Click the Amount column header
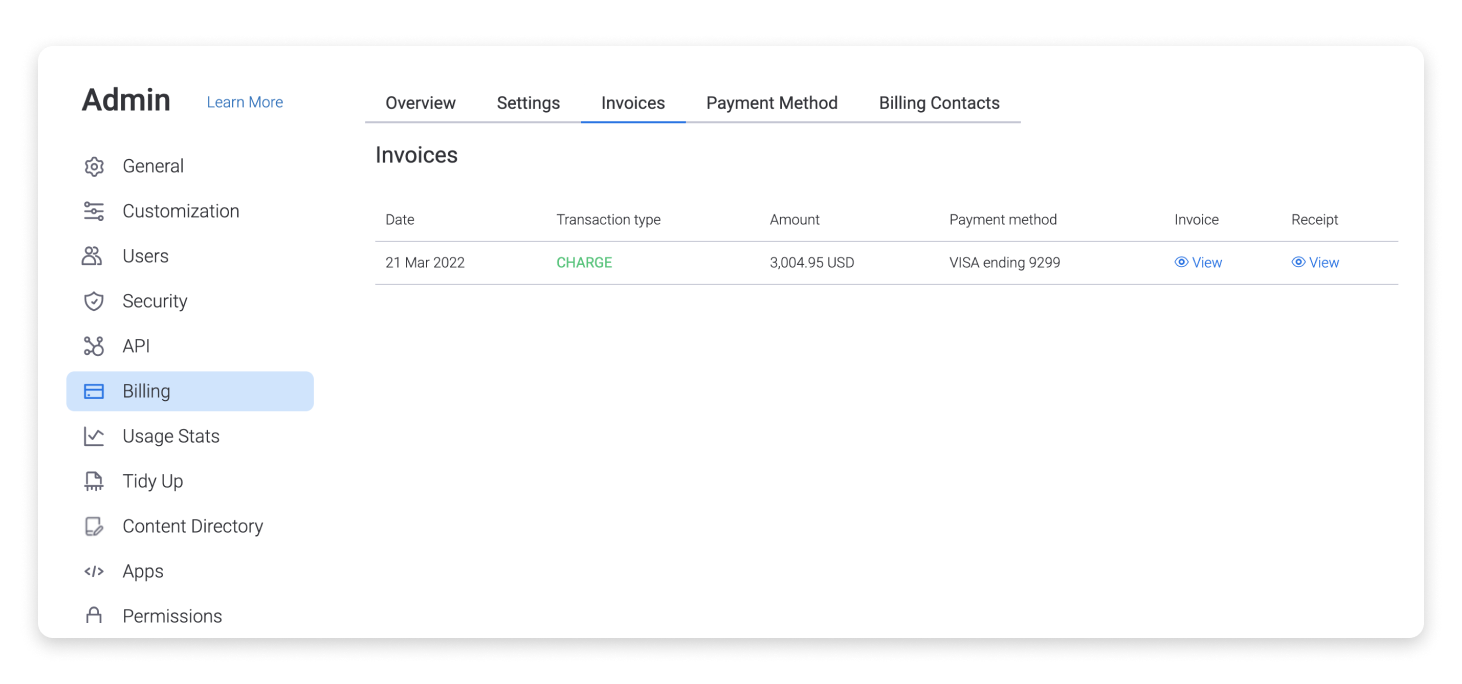Viewport: 1462px width, 684px height. click(795, 219)
